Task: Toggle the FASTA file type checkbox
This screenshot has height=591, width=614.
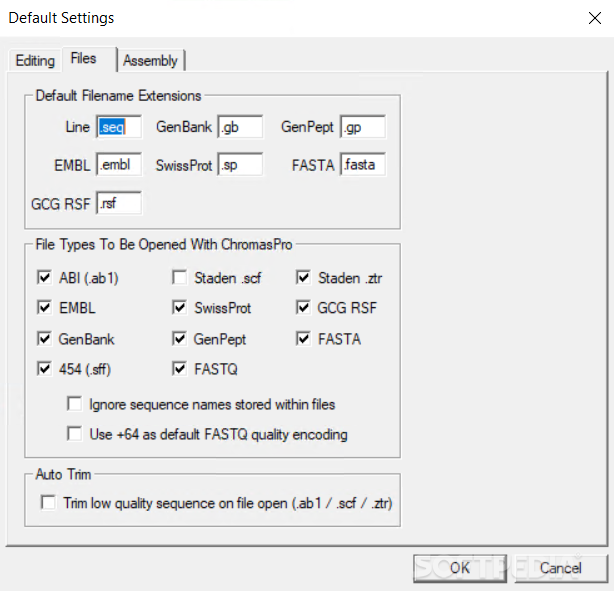Action: click(x=303, y=338)
